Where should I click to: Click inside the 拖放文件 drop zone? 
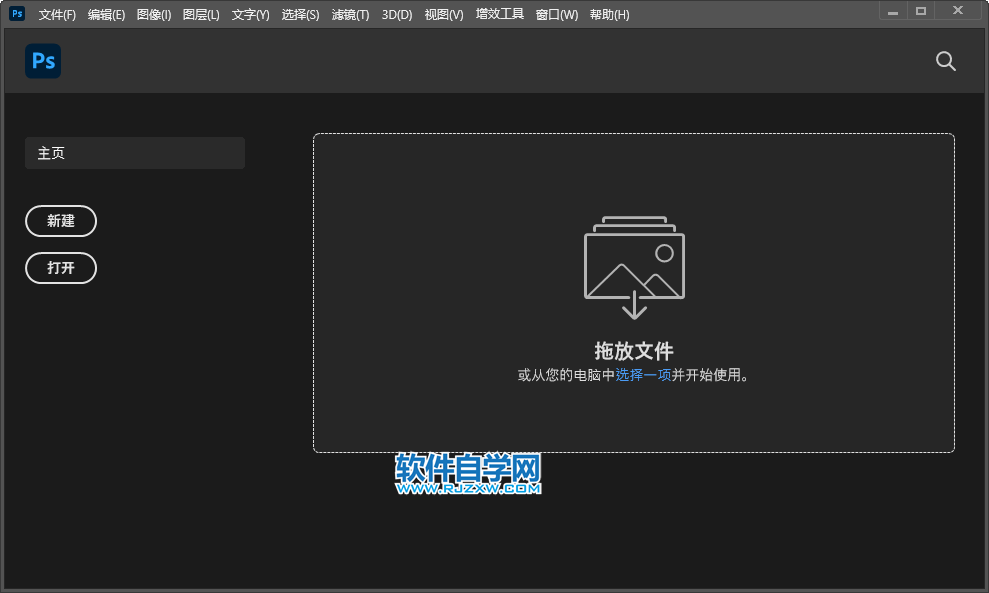(x=634, y=292)
